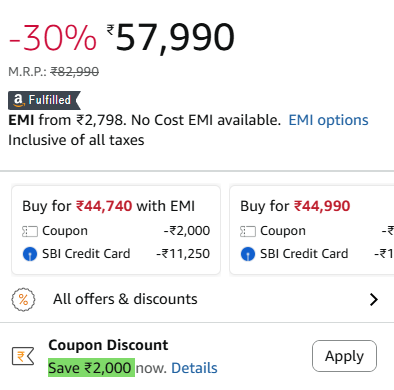Image resolution: width=394 pixels, height=390 pixels.
Task: Click the coupon icon in ₹44,990 card
Action: [248, 231]
